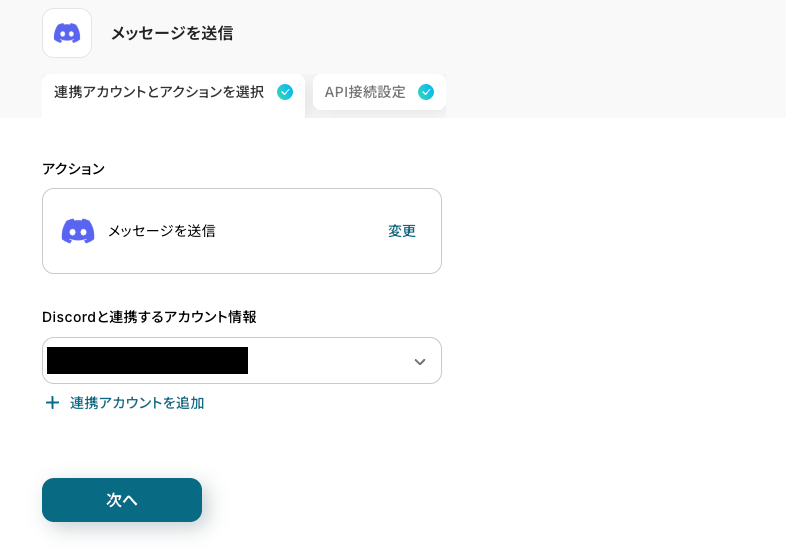Click the 変更 link to change the action
This screenshot has height=556, width=786.
click(x=402, y=231)
